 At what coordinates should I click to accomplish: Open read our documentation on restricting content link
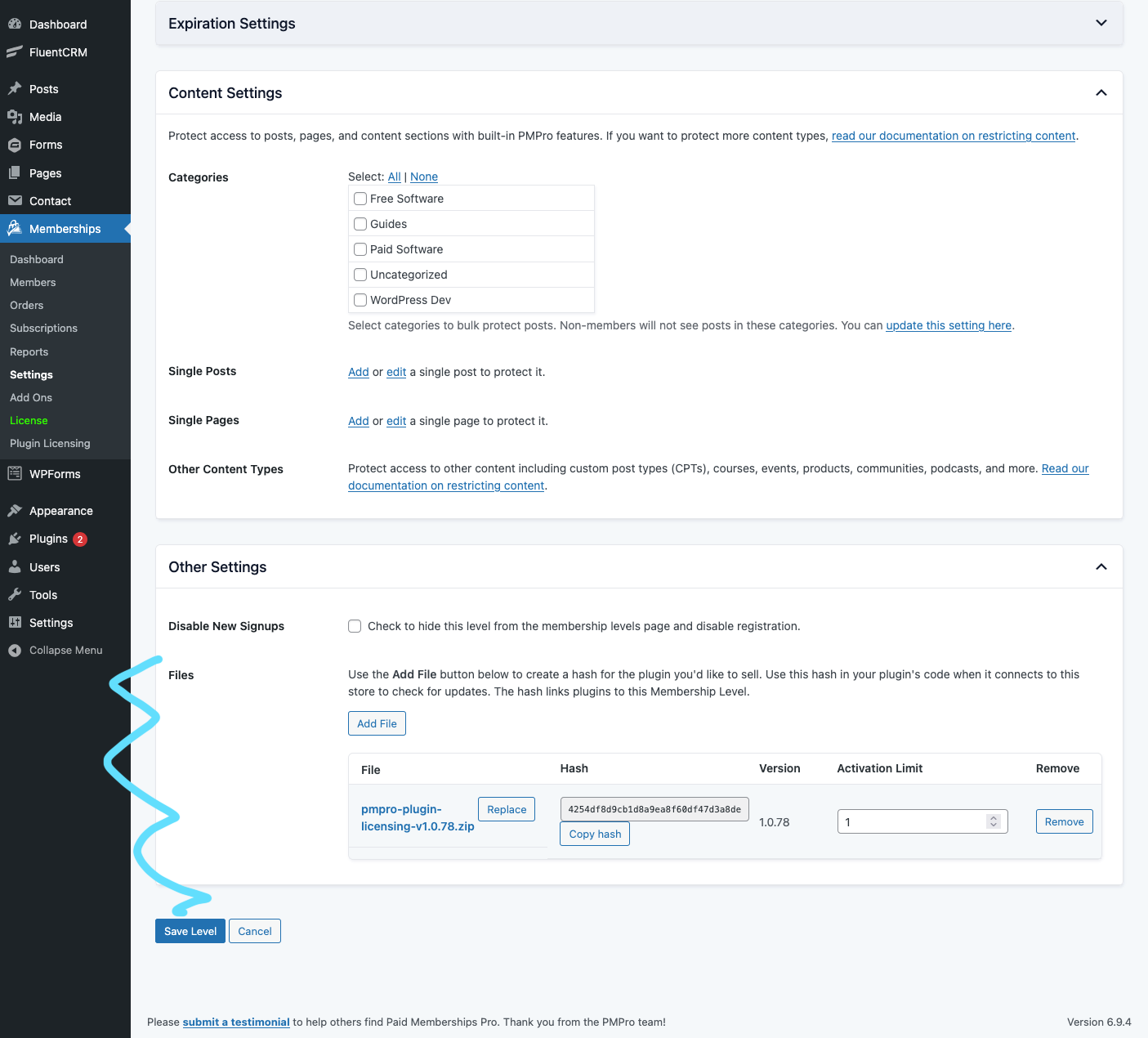pyautogui.click(x=954, y=136)
